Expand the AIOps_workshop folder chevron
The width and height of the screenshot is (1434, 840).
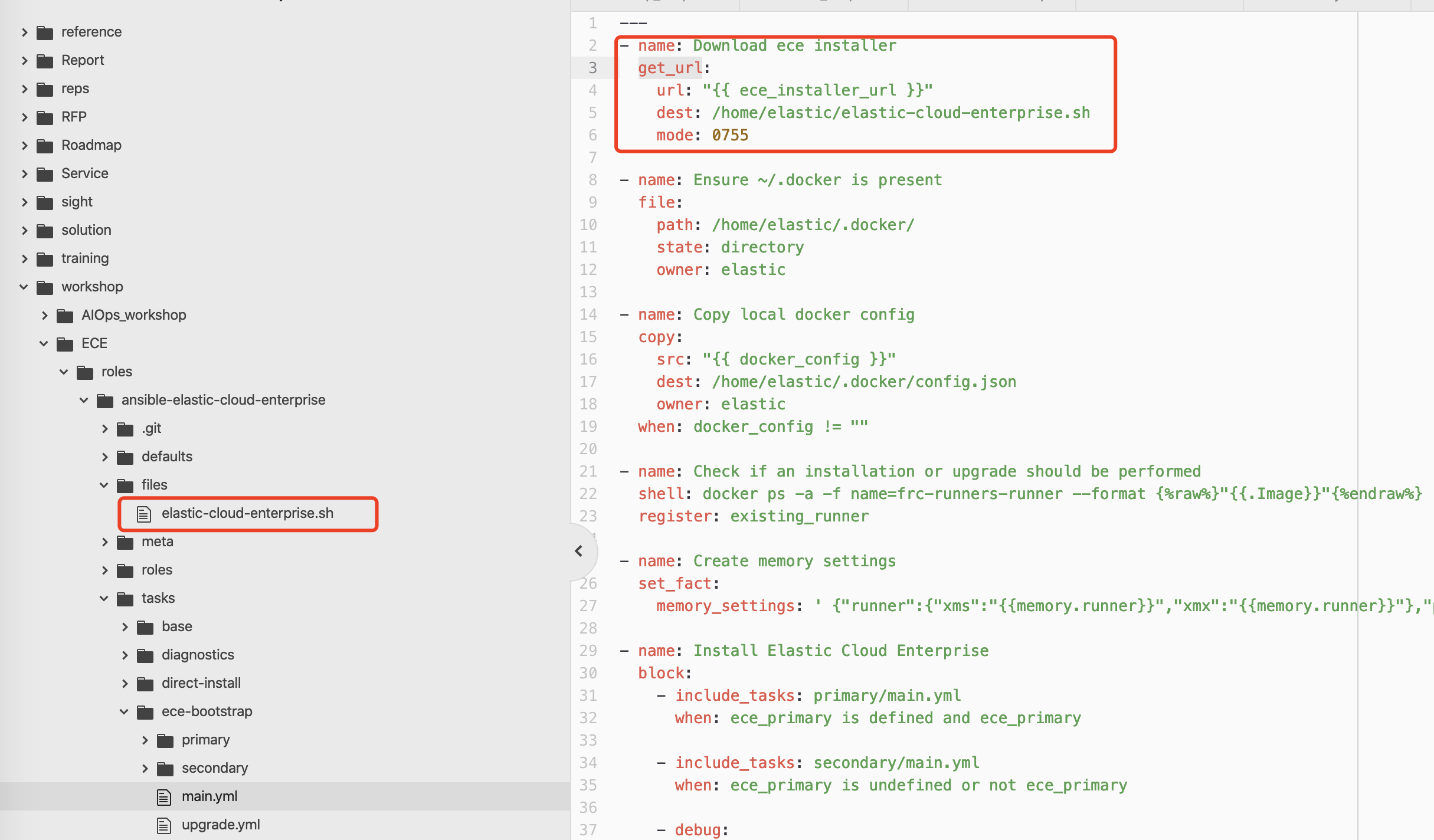click(x=44, y=315)
